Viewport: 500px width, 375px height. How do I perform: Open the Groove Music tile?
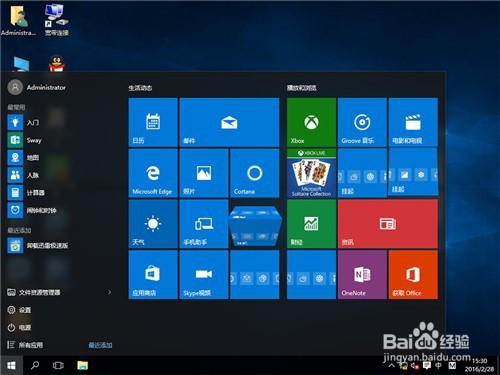(362, 122)
